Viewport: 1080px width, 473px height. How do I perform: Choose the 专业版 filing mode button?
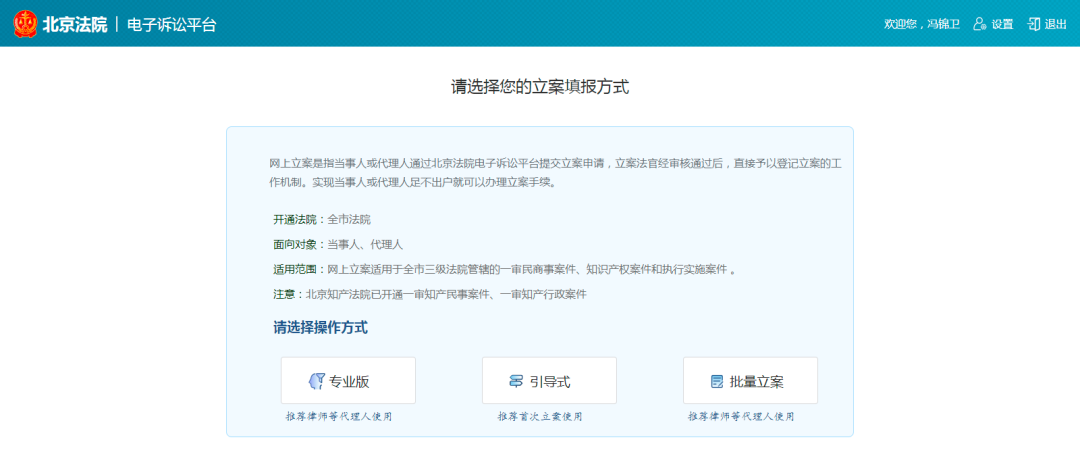[348, 381]
